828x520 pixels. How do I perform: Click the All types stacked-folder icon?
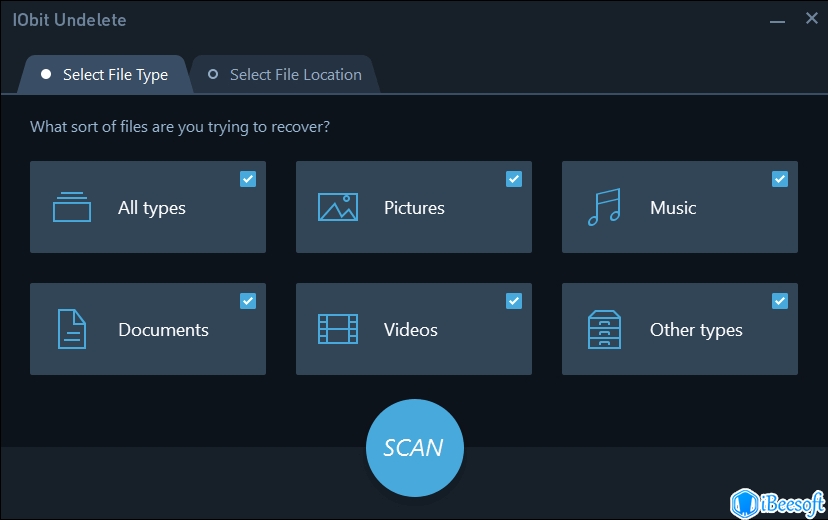[72, 207]
